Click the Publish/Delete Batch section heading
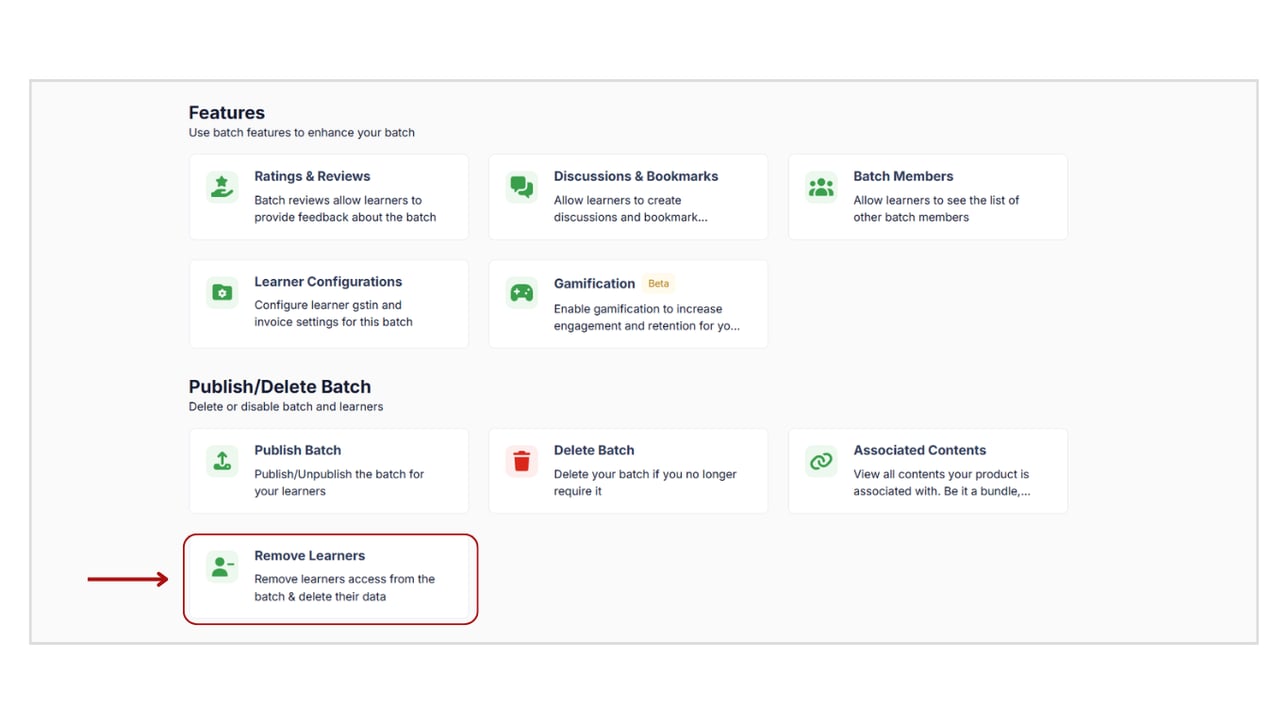1288x724 pixels. coord(280,387)
